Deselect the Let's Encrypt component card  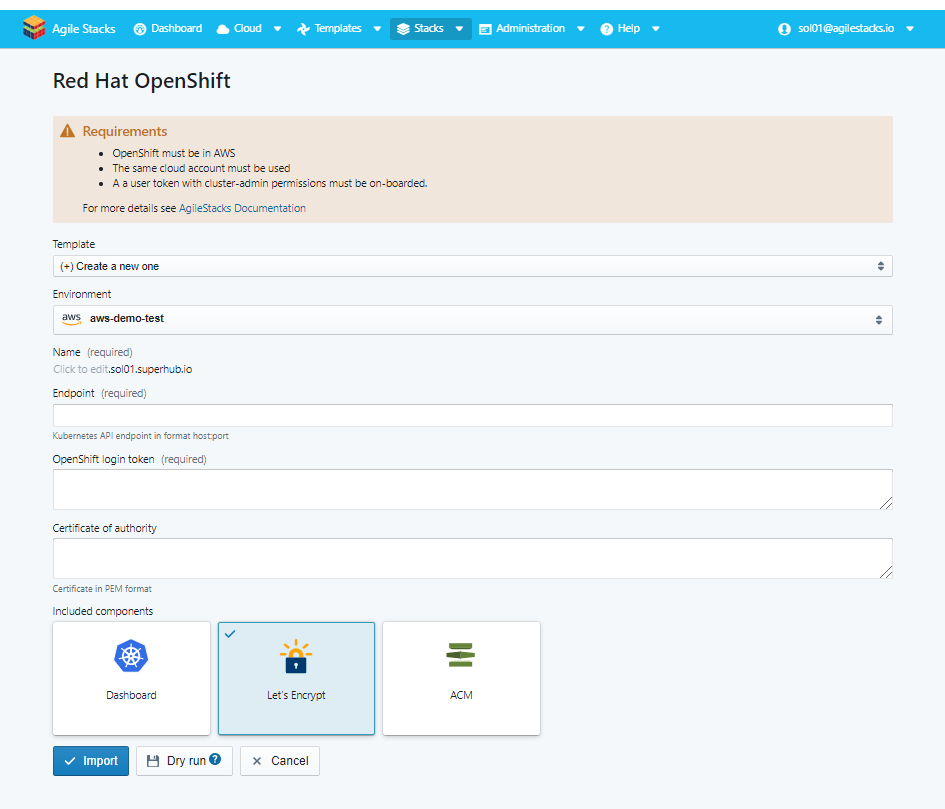pos(296,678)
